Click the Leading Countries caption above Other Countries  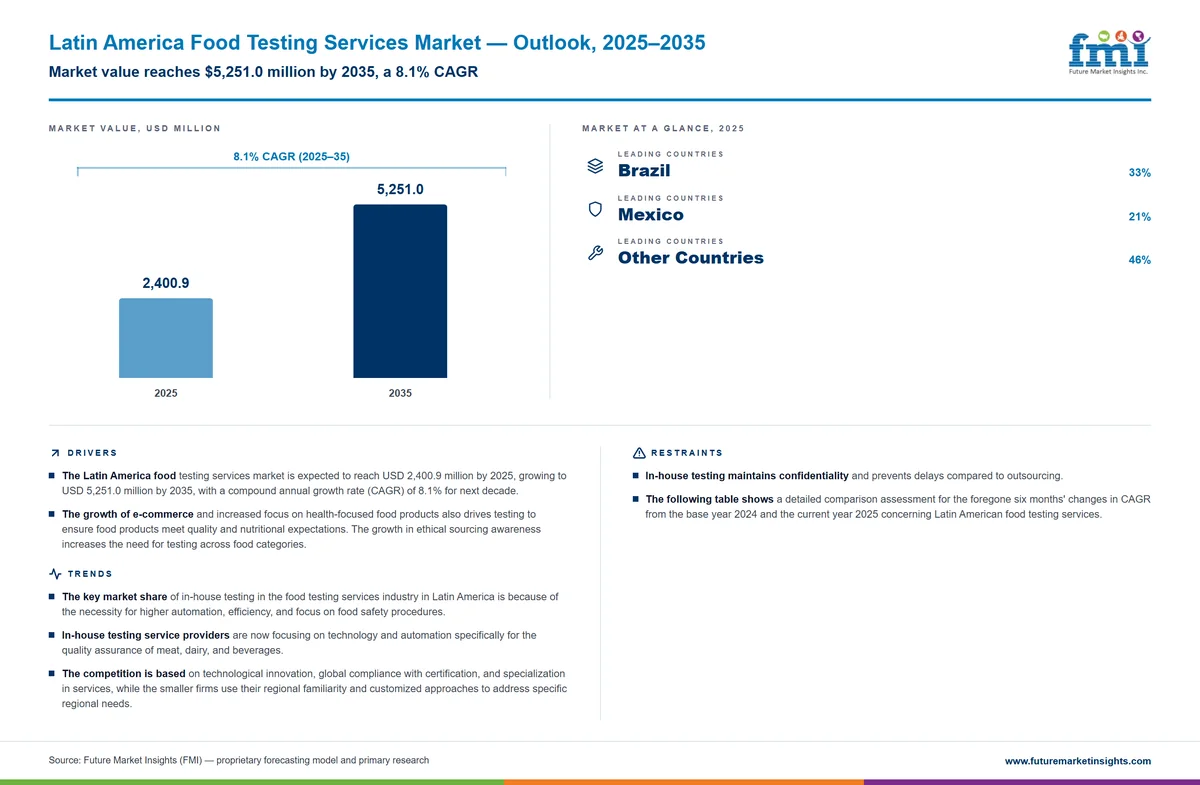(671, 241)
